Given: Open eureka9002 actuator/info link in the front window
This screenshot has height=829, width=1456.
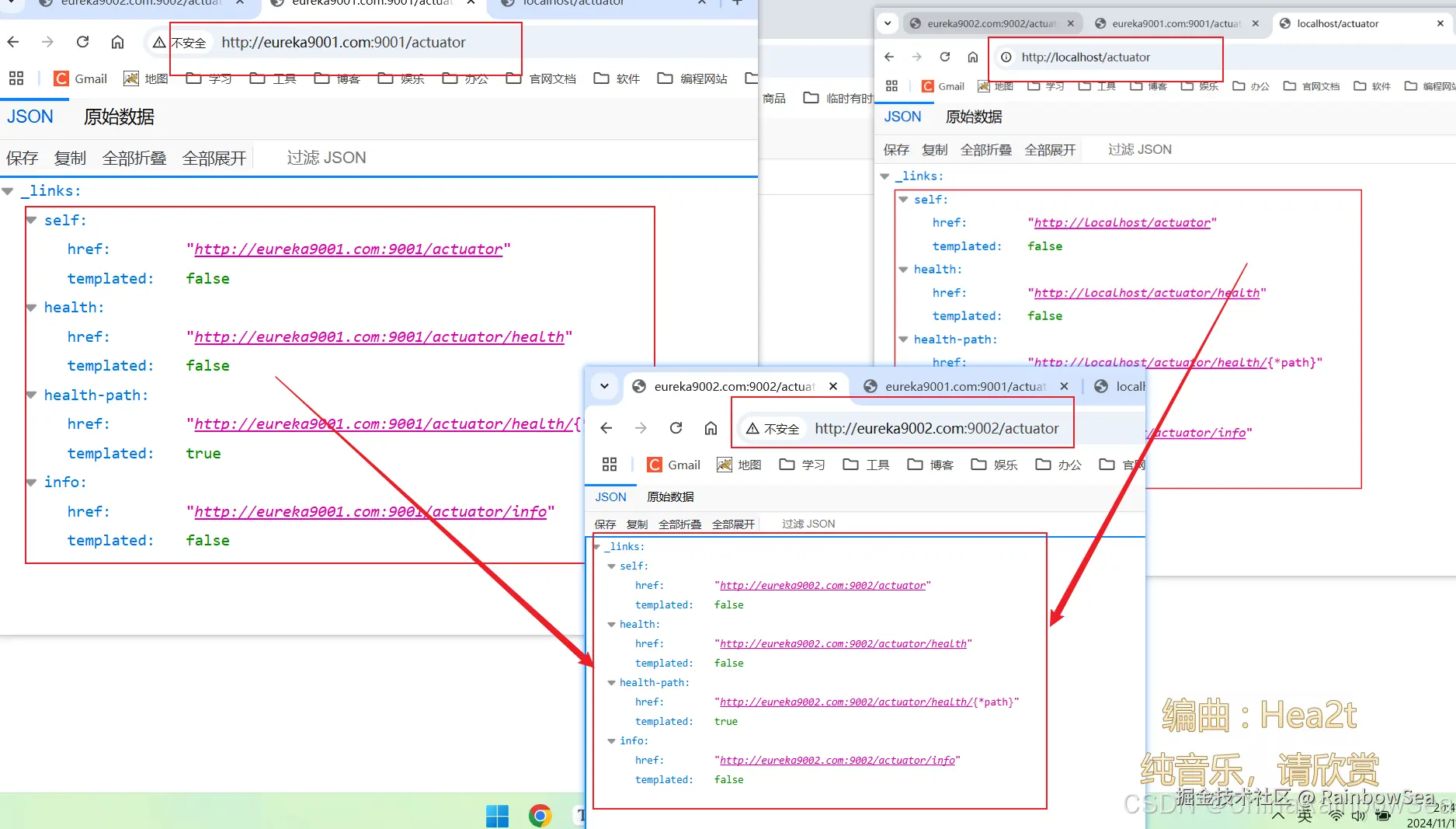Looking at the screenshot, I should tap(837, 761).
